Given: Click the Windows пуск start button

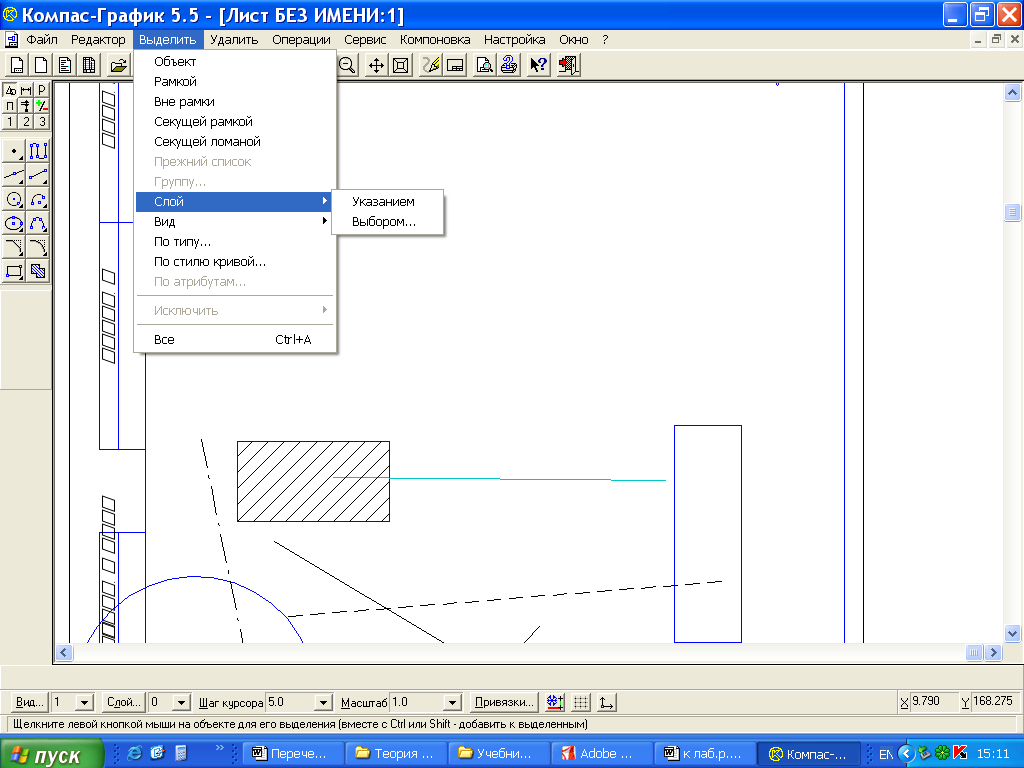Looking at the screenshot, I should 51,754.
